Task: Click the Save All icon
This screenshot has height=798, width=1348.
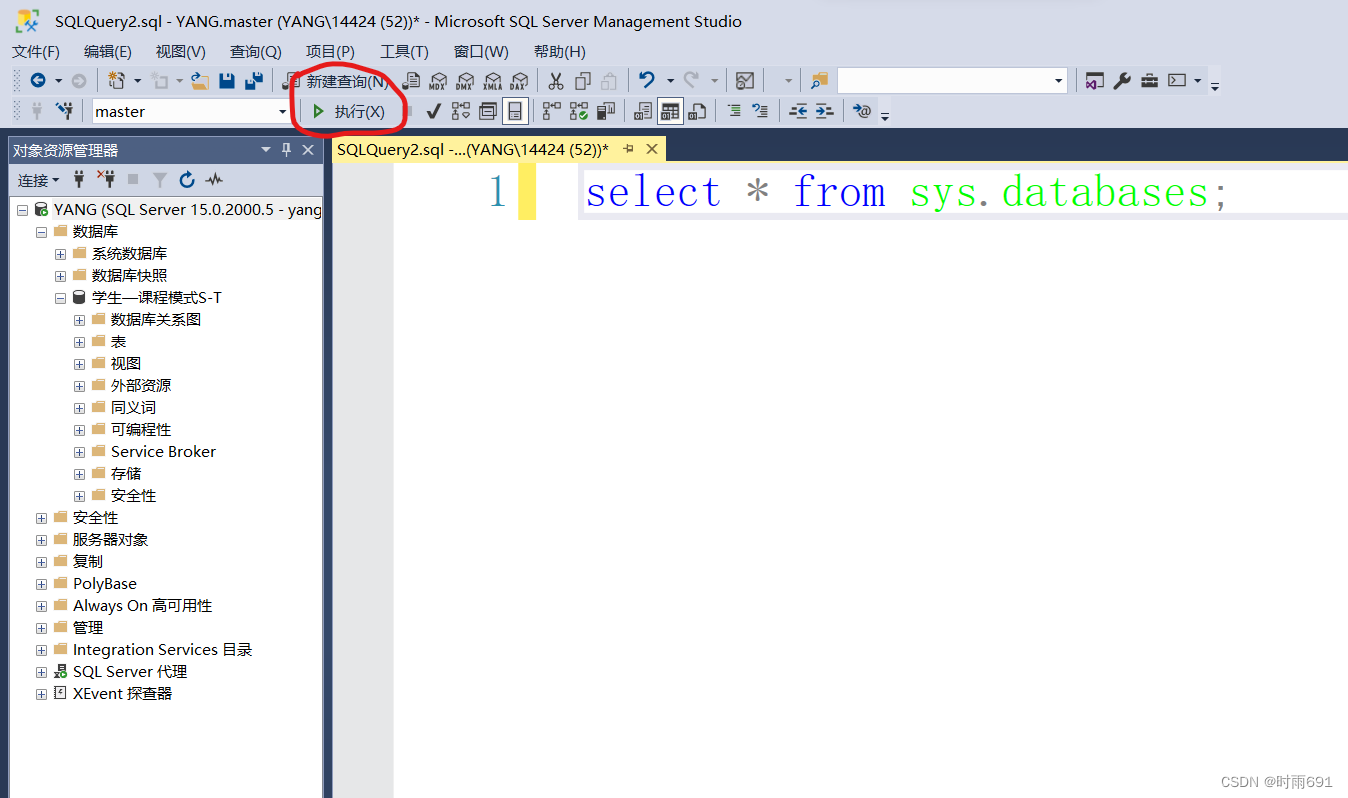Action: [254, 81]
